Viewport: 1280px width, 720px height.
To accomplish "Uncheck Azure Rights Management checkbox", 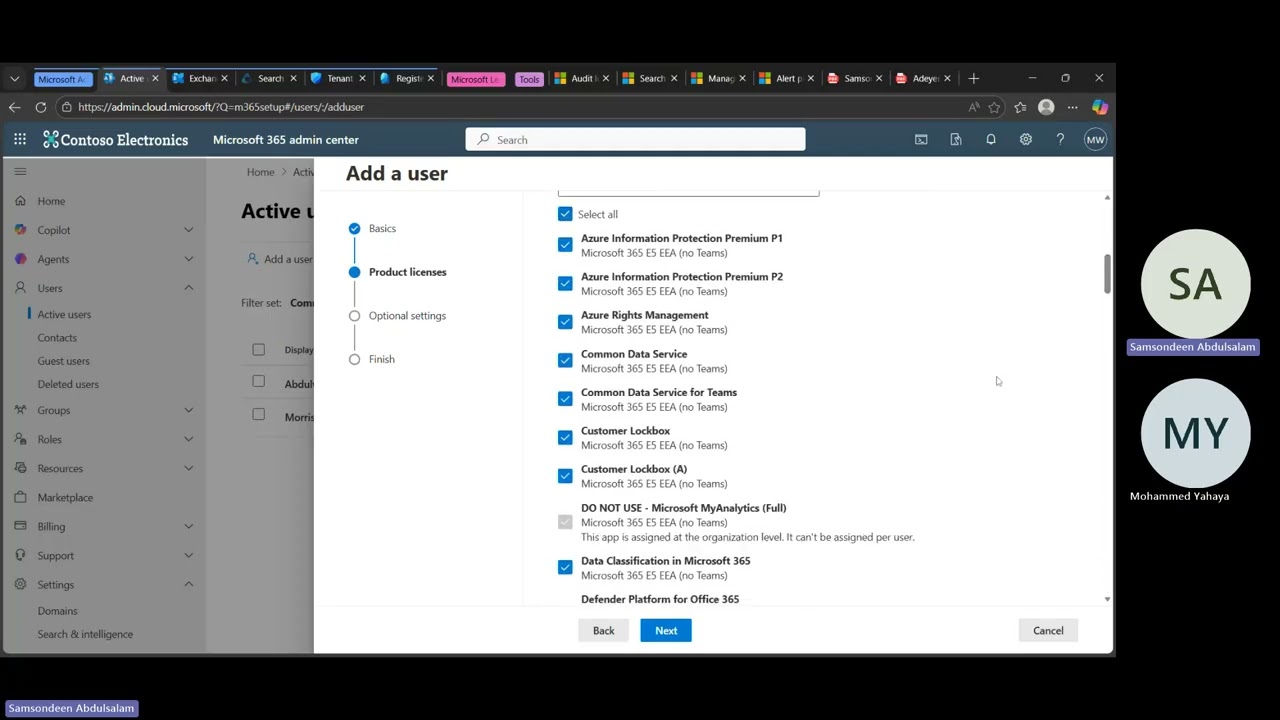I will click(x=565, y=322).
